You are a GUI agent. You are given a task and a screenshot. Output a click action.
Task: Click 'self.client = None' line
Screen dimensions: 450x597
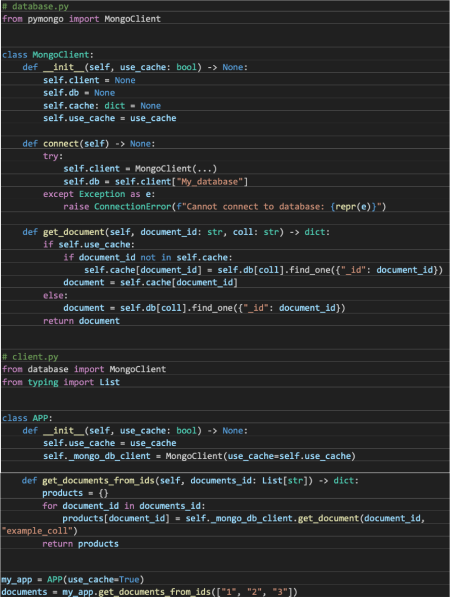point(89,80)
